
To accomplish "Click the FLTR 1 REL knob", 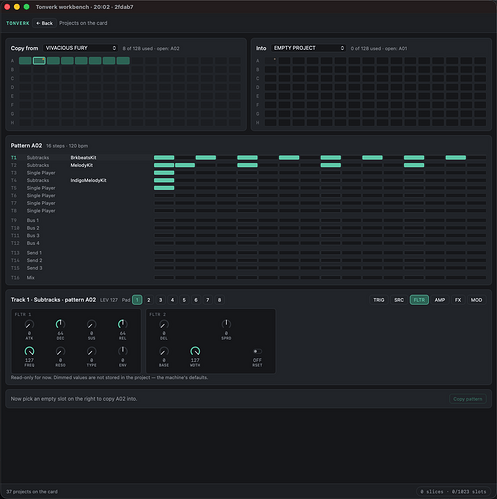I will pyautogui.click(x=122, y=324).
